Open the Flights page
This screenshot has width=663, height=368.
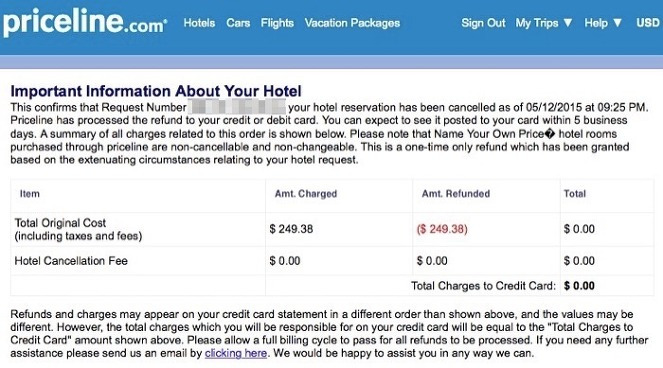pos(277,23)
